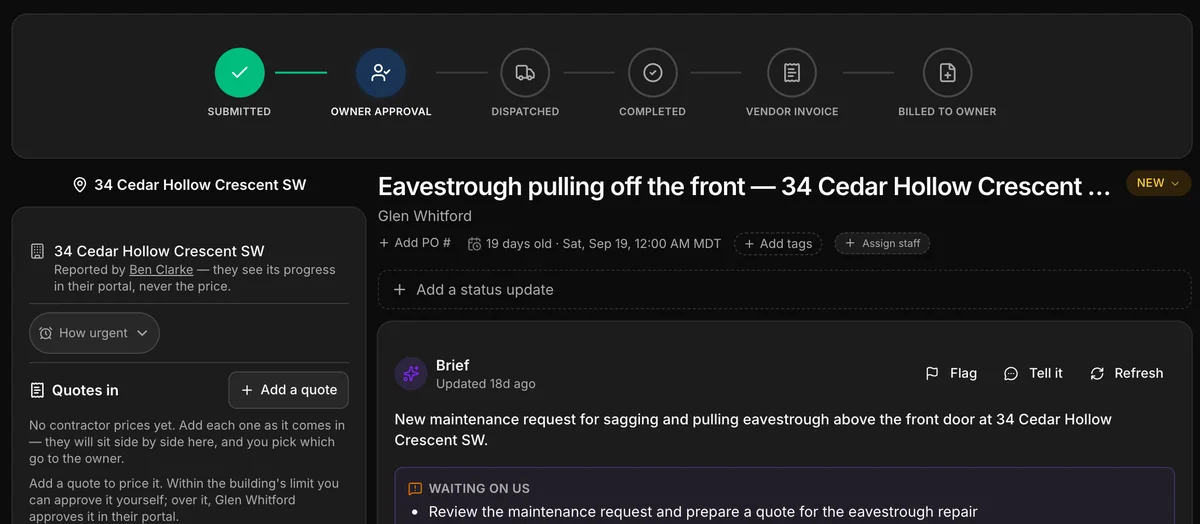
Task: Refresh the brief
Action: [1127, 373]
